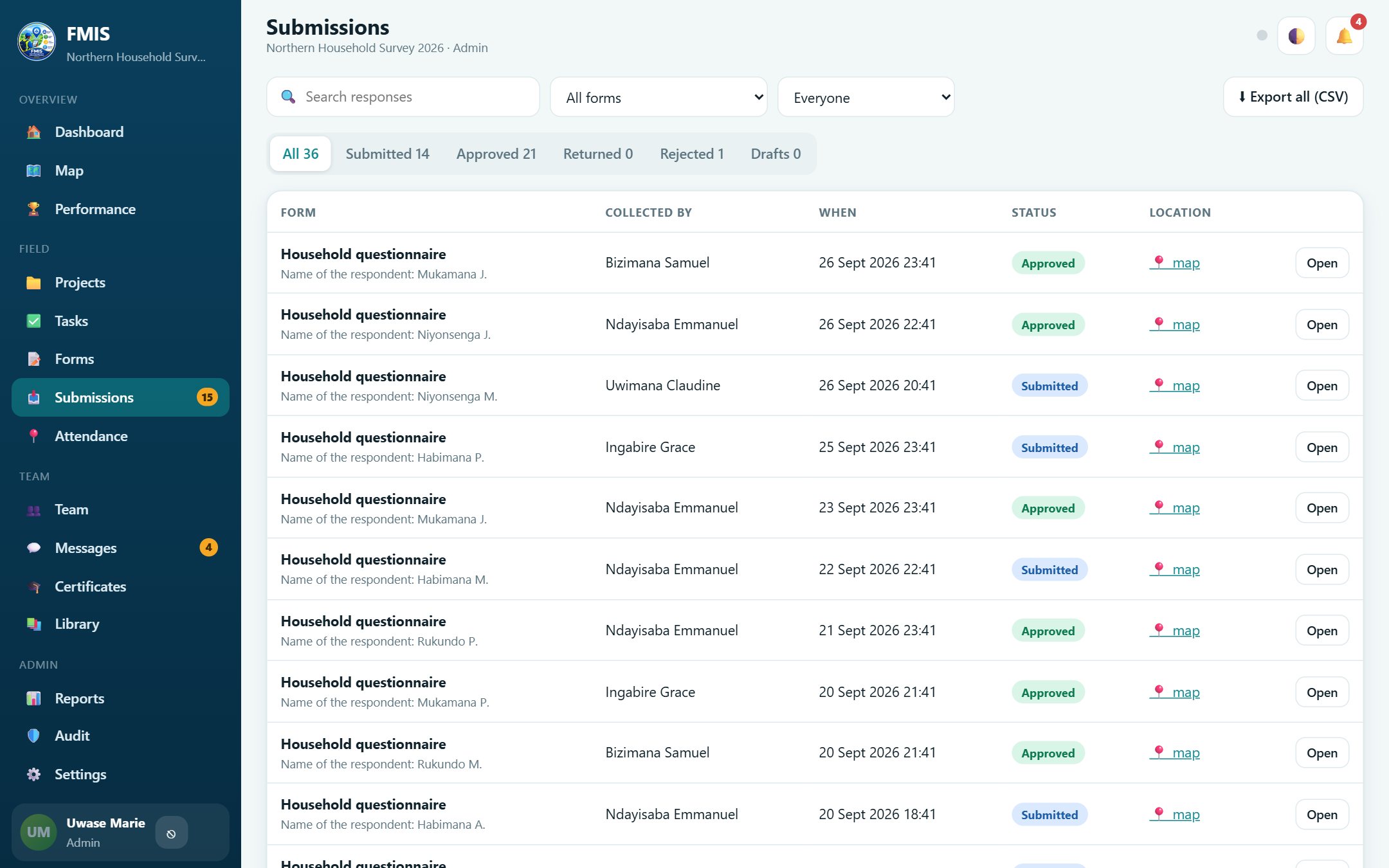The height and width of the screenshot is (868, 1389).
Task: Open Reports in admin section
Action: click(x=120, y=698)
